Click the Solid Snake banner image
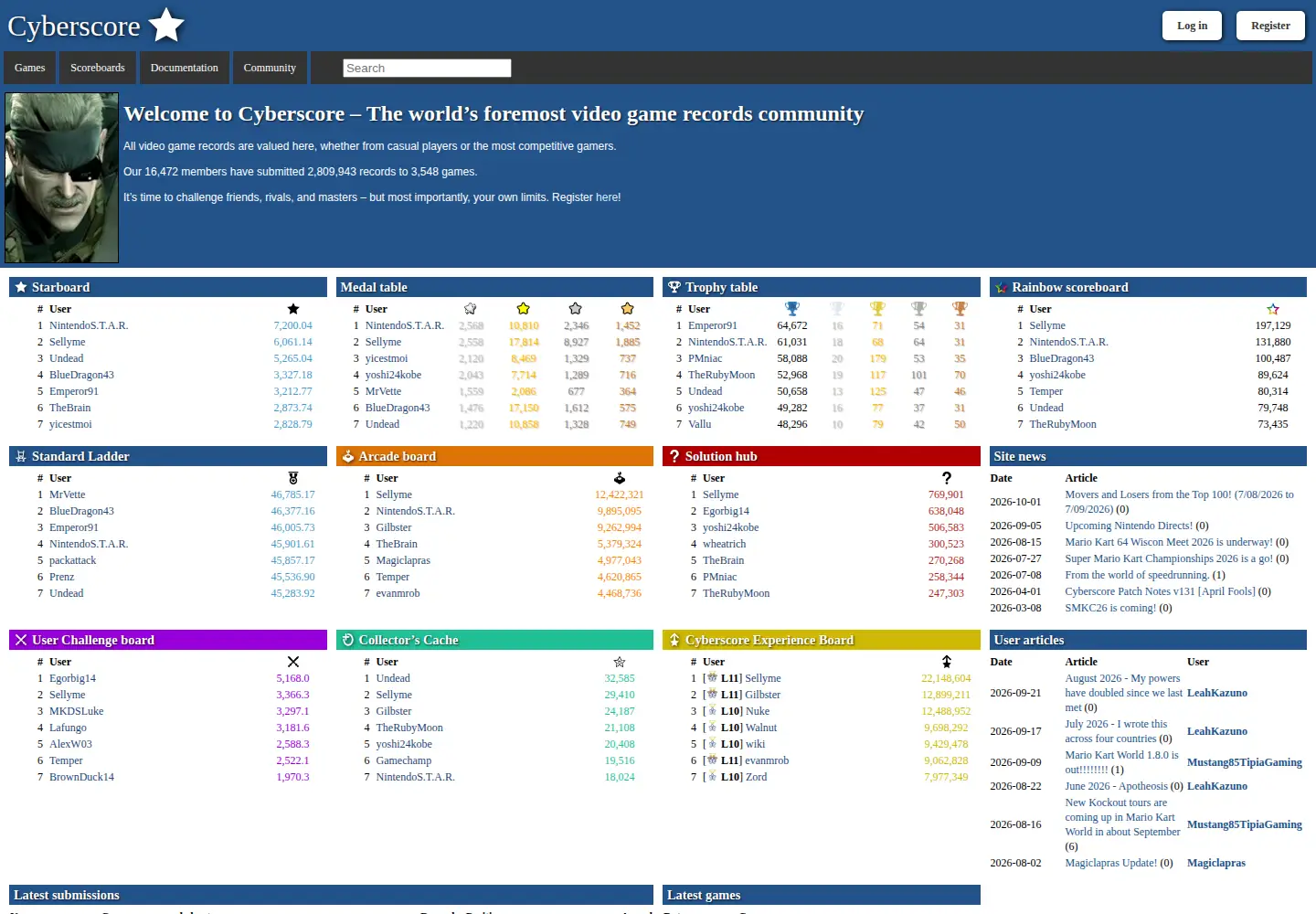 [62, 178]
